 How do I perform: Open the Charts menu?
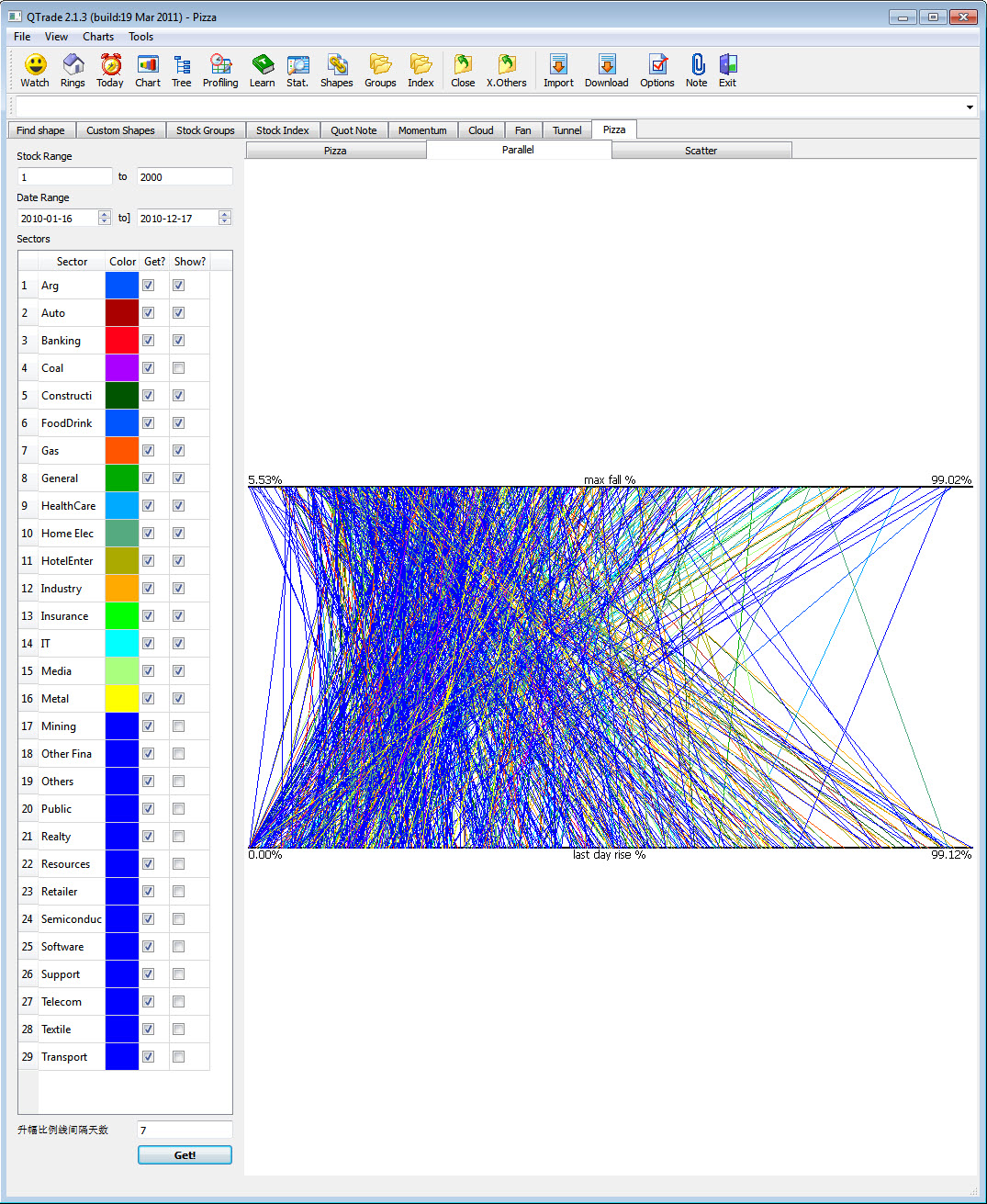click(x=97, y=37)
